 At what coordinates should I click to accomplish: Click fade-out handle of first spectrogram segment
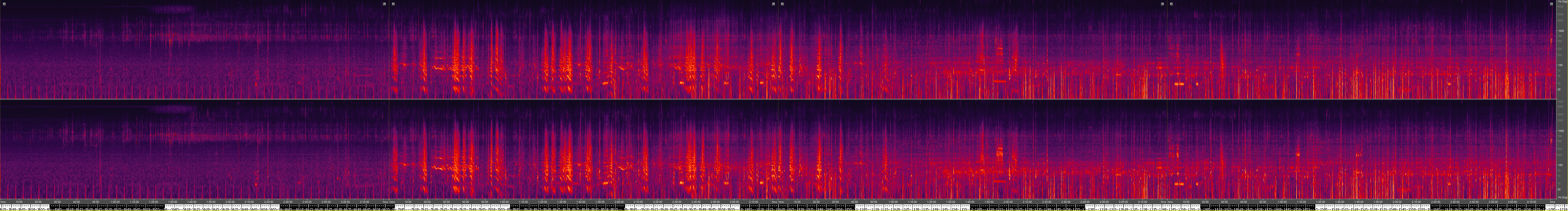pyautogui.click(x=384, y=4)
